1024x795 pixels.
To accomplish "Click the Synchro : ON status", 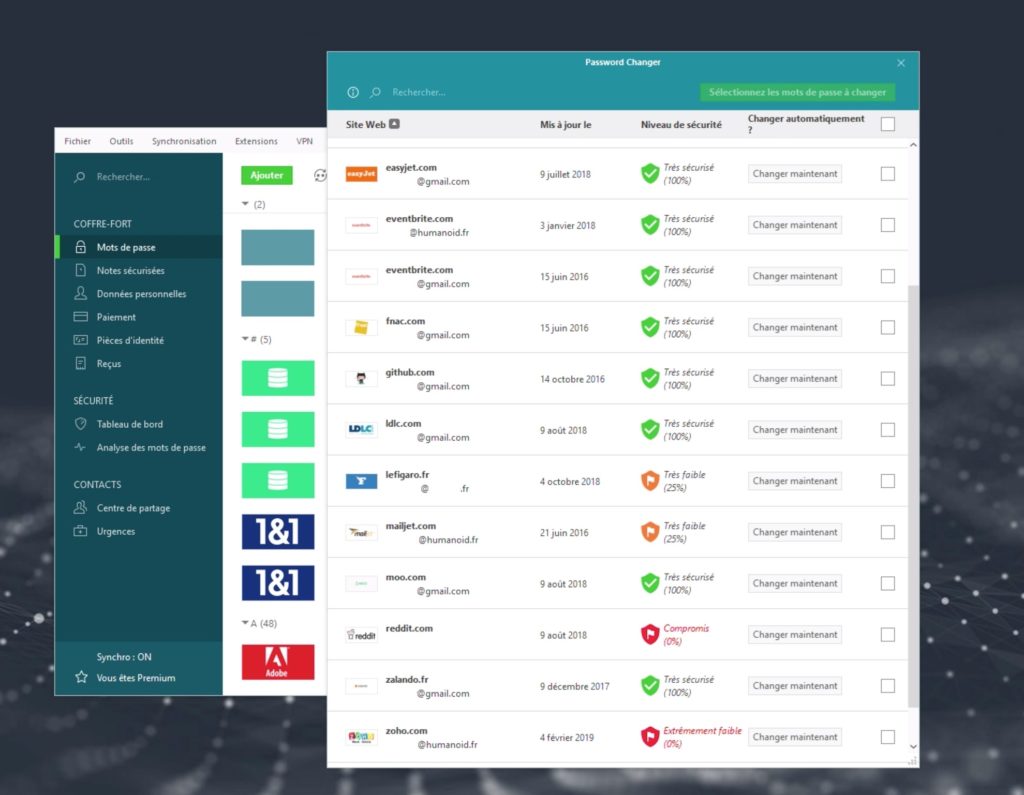I will (x=124, y=657).
